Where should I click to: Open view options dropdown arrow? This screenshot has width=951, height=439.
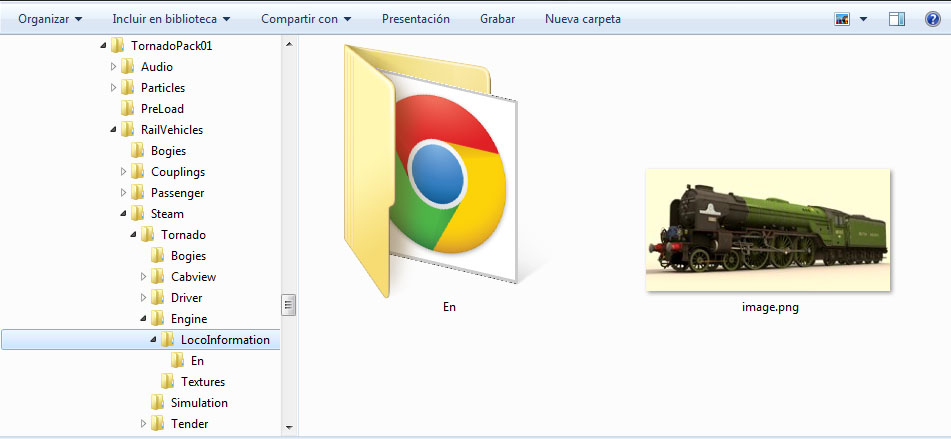863,19
